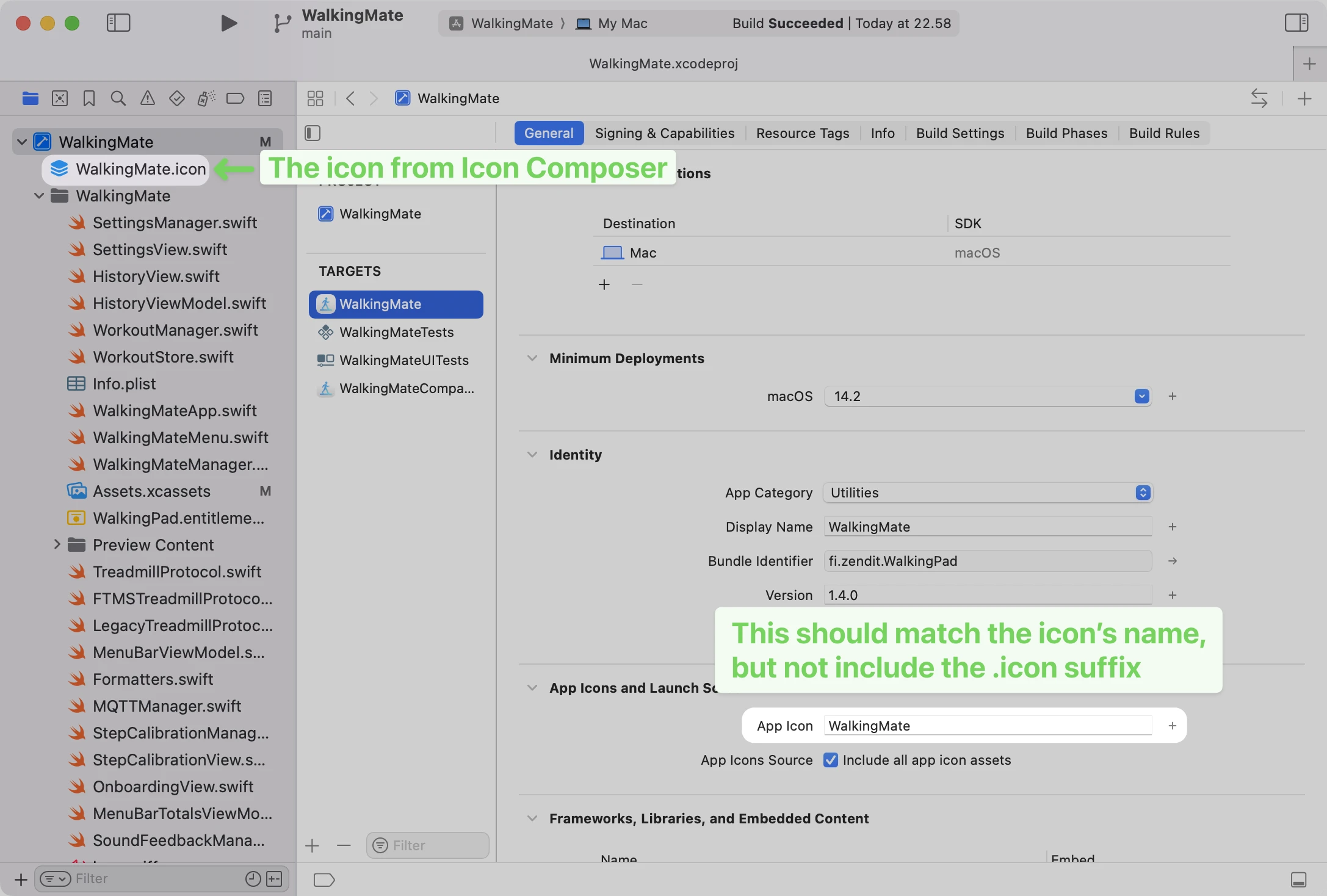Toggle the inspector panel on the right

[x=1296, y=23]
